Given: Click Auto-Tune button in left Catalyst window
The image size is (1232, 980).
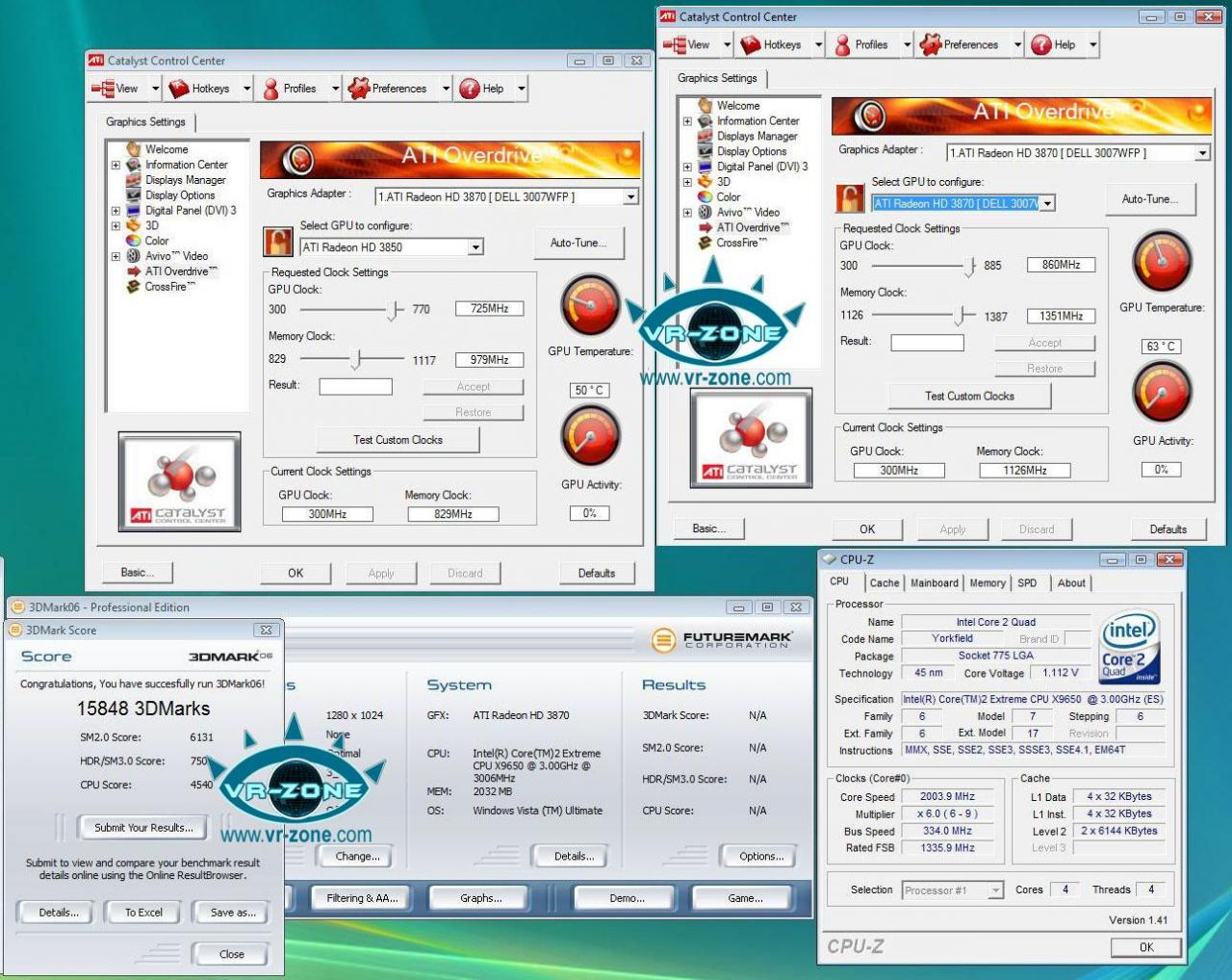Looking at the screenshot, I should (578, 243).
